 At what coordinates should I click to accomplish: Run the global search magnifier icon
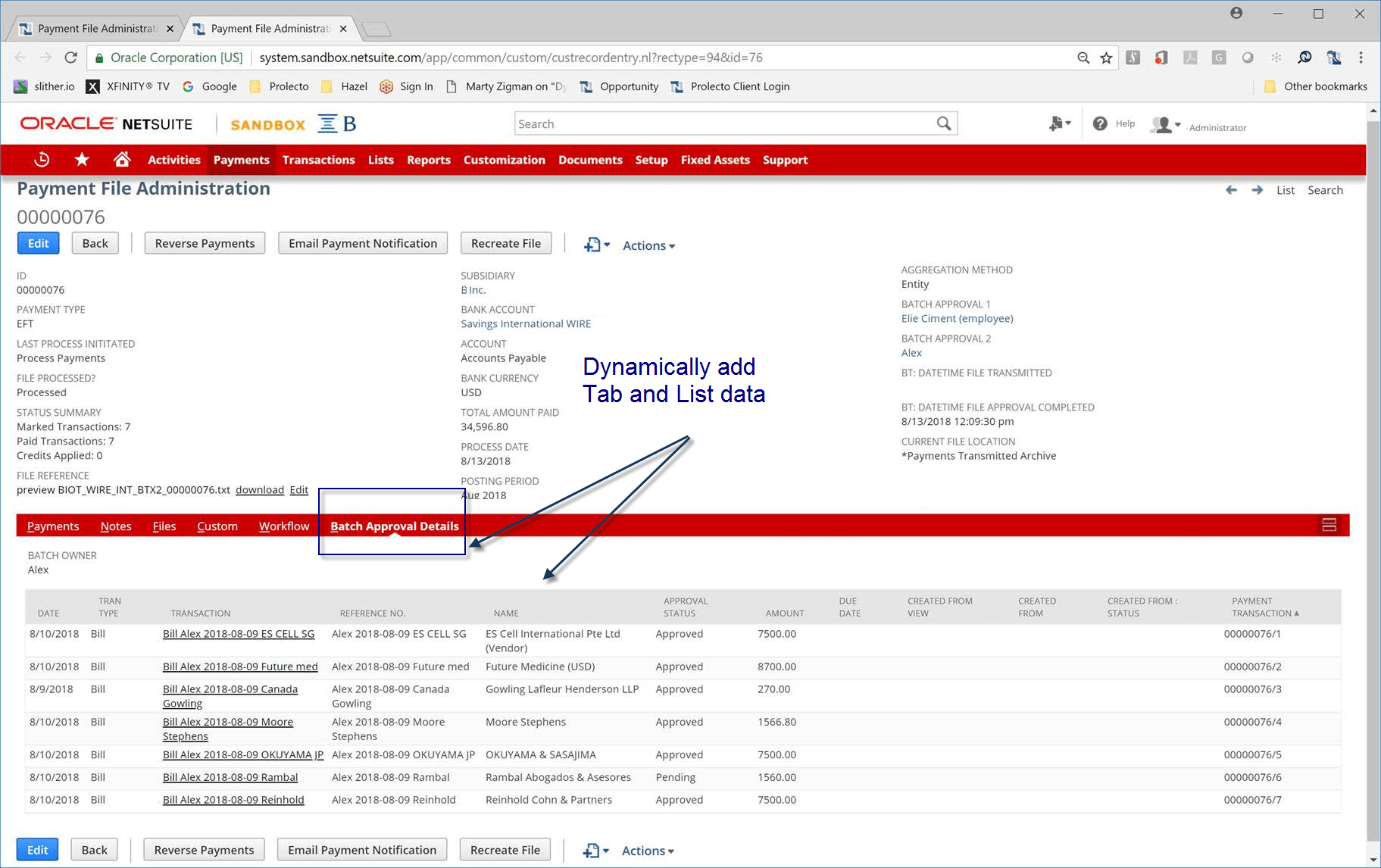tap(943, 123)
